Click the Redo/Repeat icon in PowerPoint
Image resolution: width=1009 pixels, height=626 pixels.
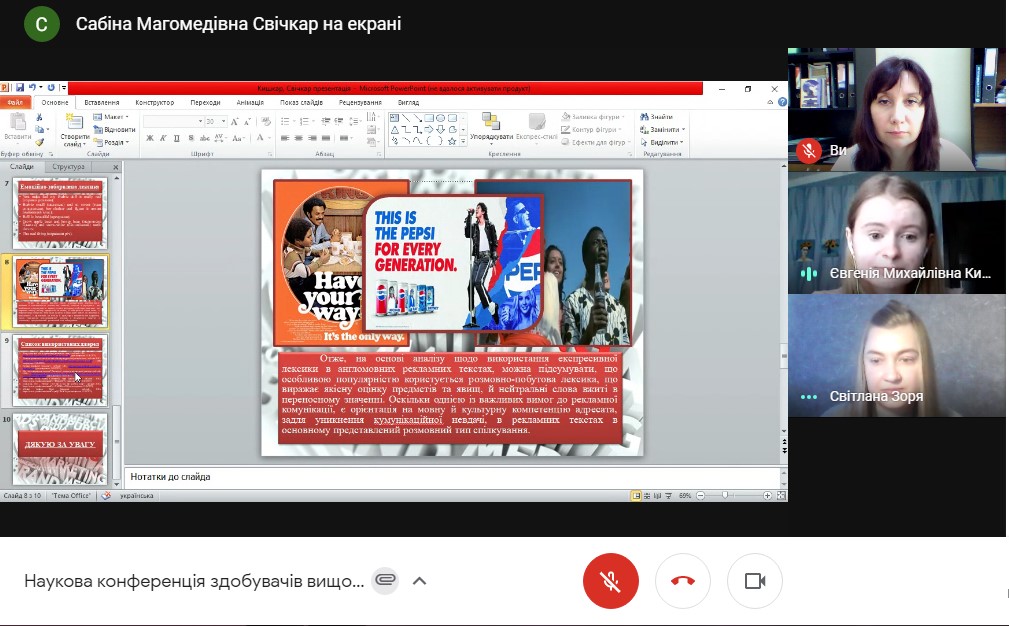pyautogui.click(x=51, y=87)
